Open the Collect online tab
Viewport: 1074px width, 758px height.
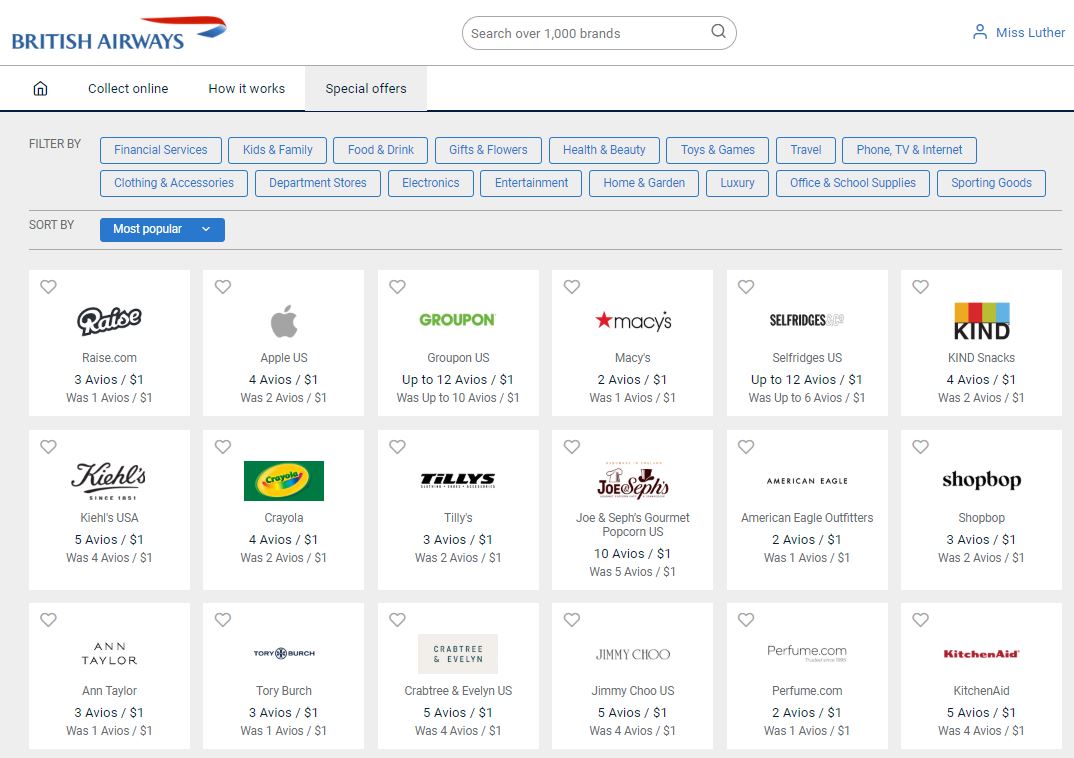coord(128,88)
